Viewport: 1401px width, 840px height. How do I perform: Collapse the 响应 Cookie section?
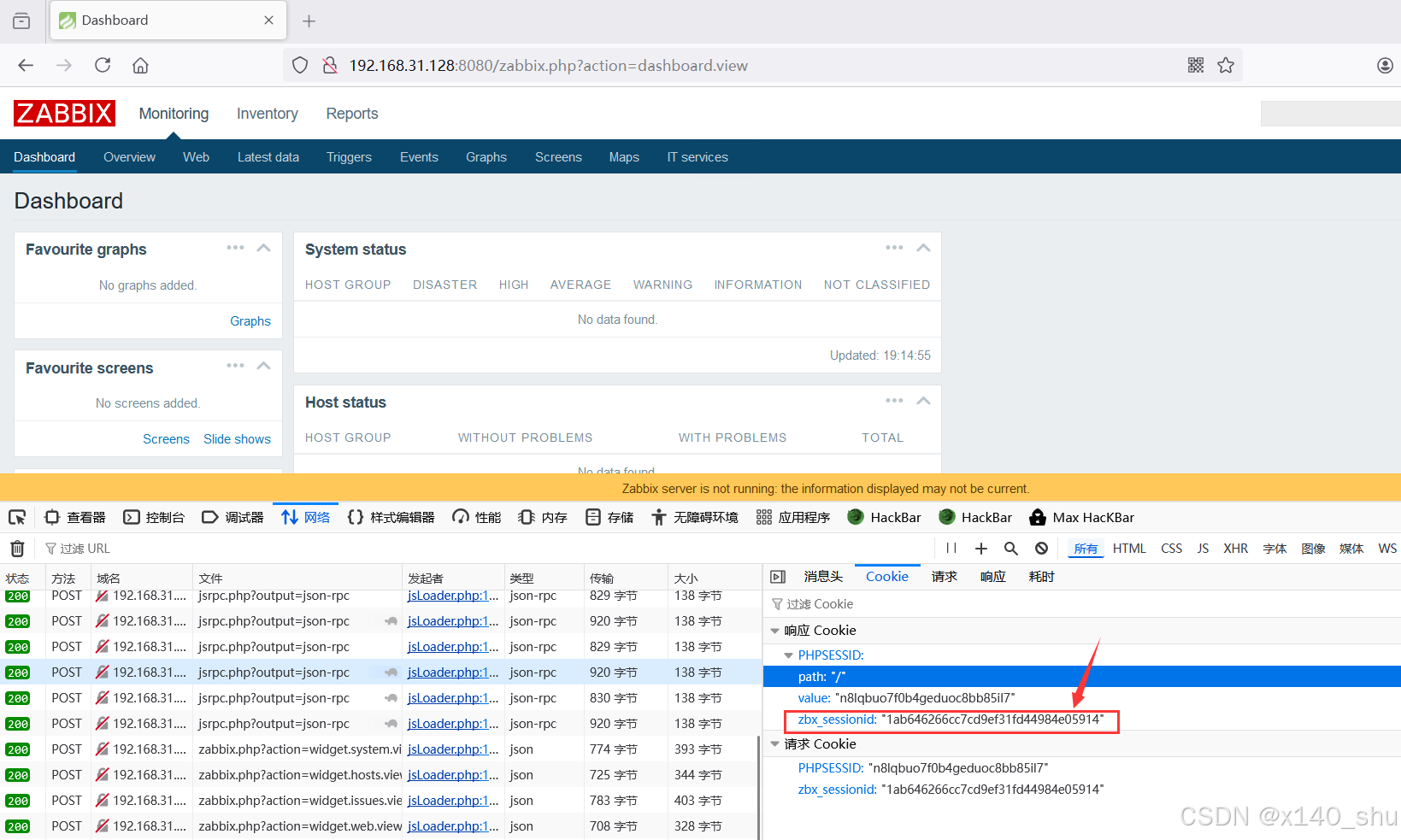775,631
